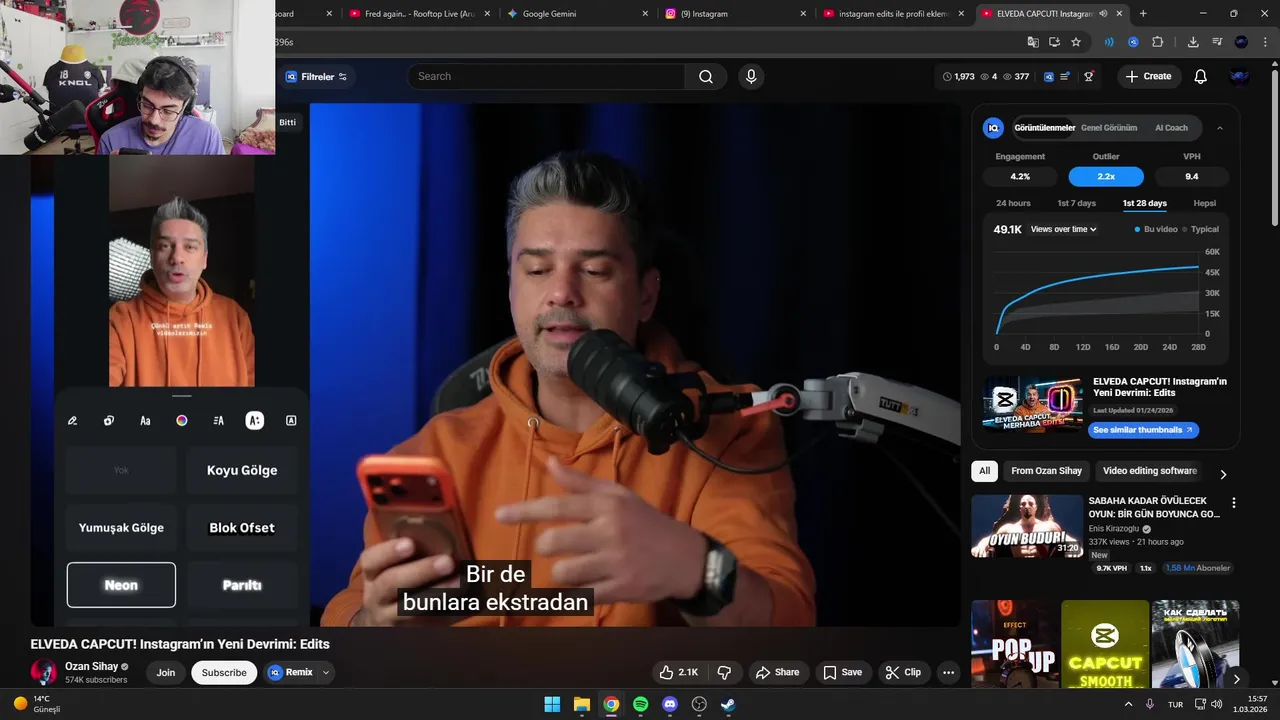Open Windows Start menu
Image resolution: width=1280 pixels, height=720 pixels.
[x=552, y=704]
